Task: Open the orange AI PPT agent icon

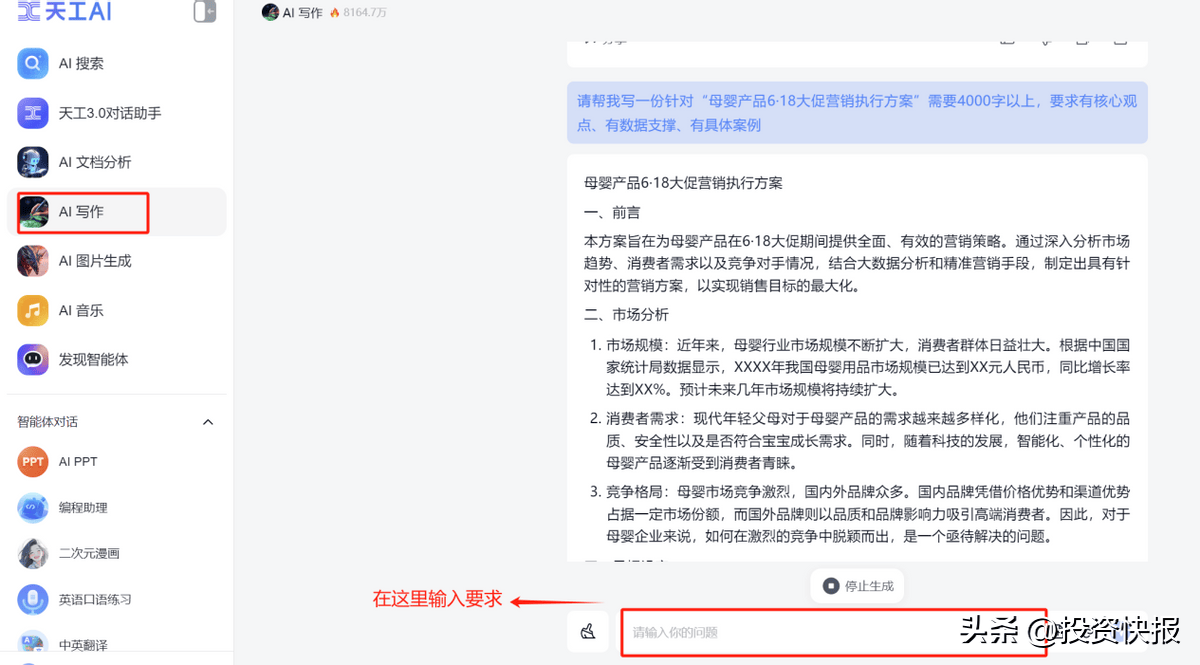Action: 33,462
